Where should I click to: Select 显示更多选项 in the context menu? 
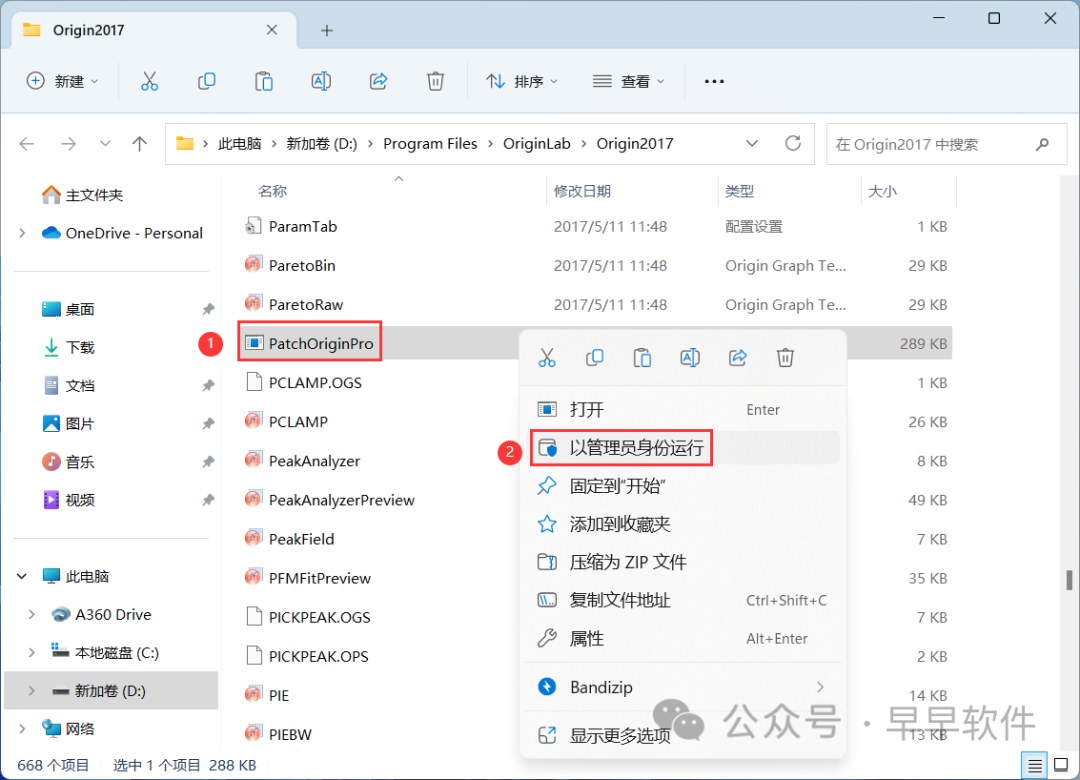click(x=620, y=735)
